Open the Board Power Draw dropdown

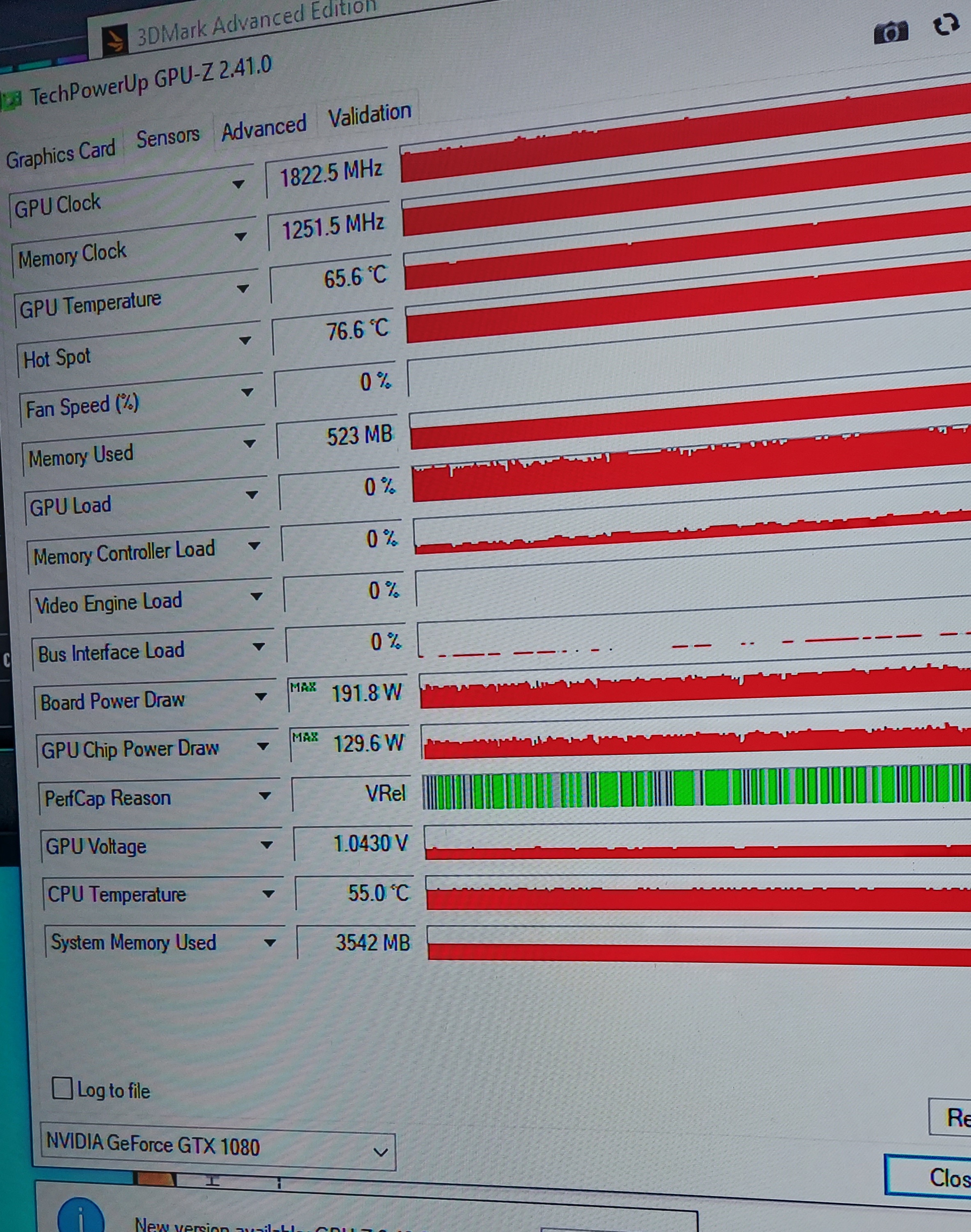tap(261, 697)
